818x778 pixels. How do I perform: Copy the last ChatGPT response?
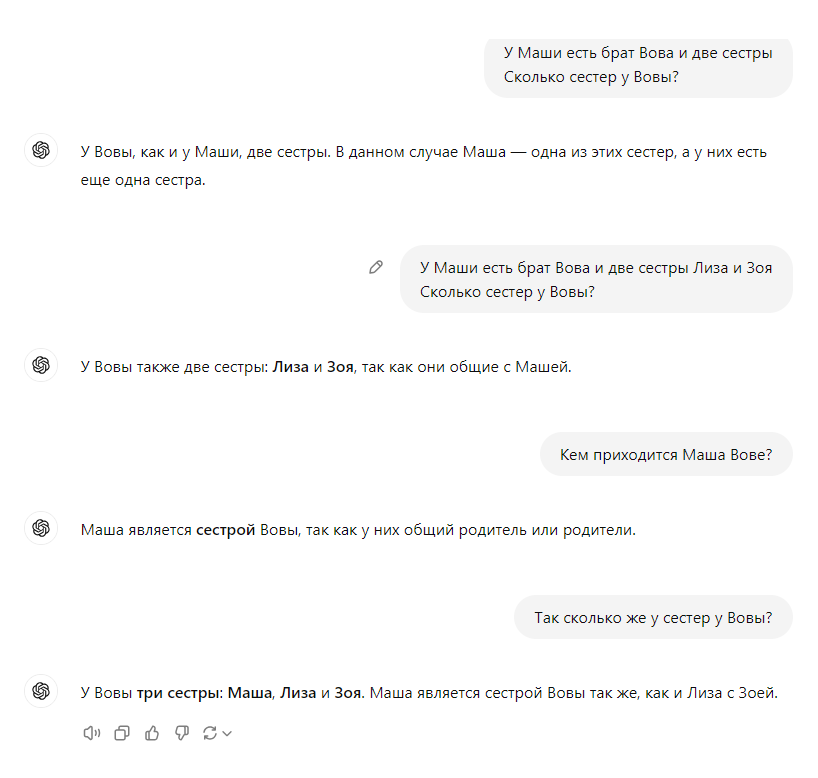point(122,733)
